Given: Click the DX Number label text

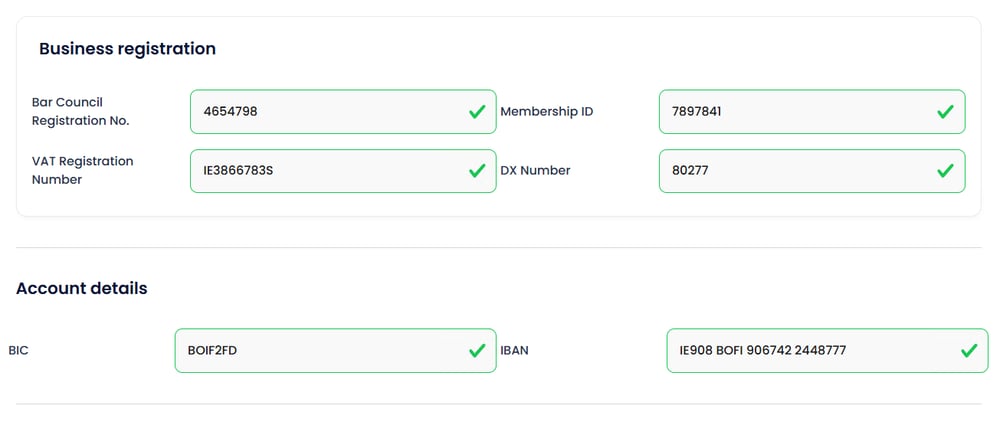Looking at the screenshot, I should coord(535,171).
